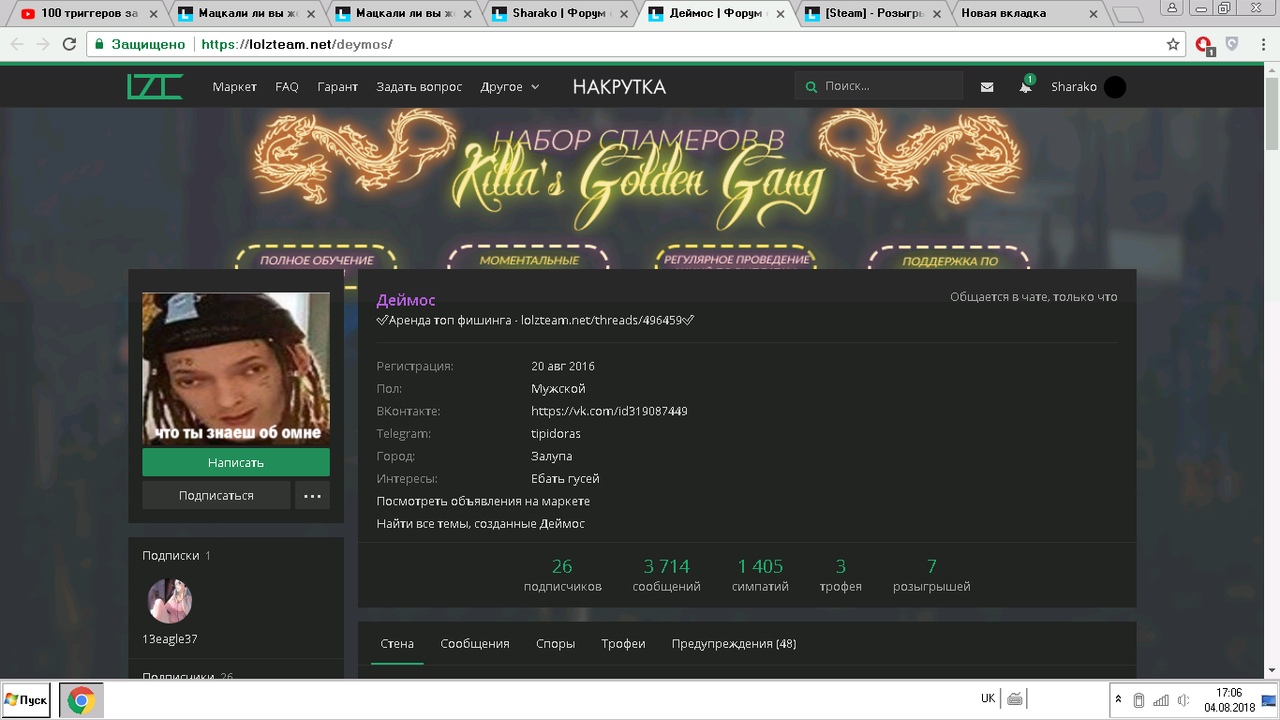Screen dimensions: 1280x720
Task: Reload the page with refresh icon
Action: point(69,44)
